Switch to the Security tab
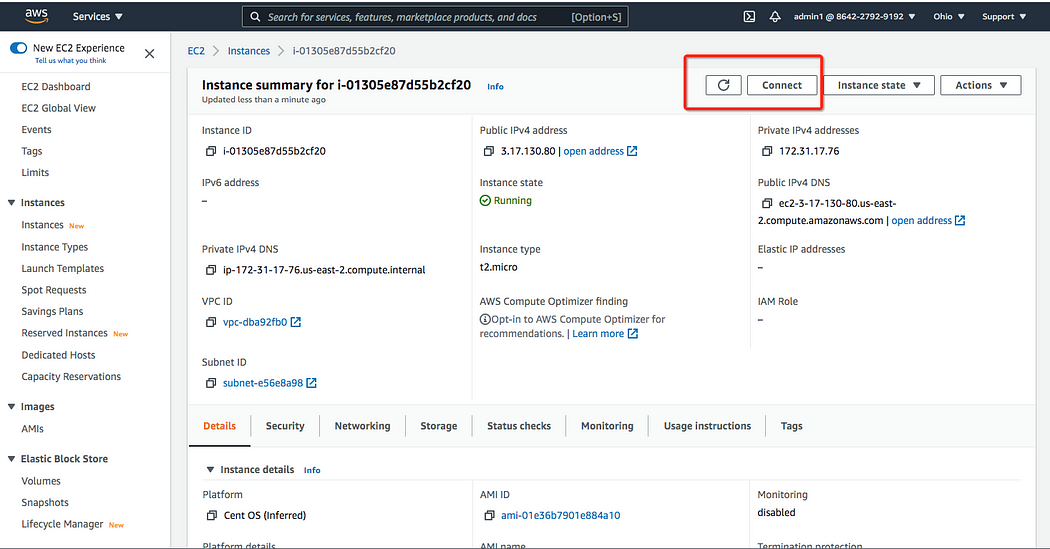Image resolution: width=1050 pixels, height=549 pixels. point(285,426)
